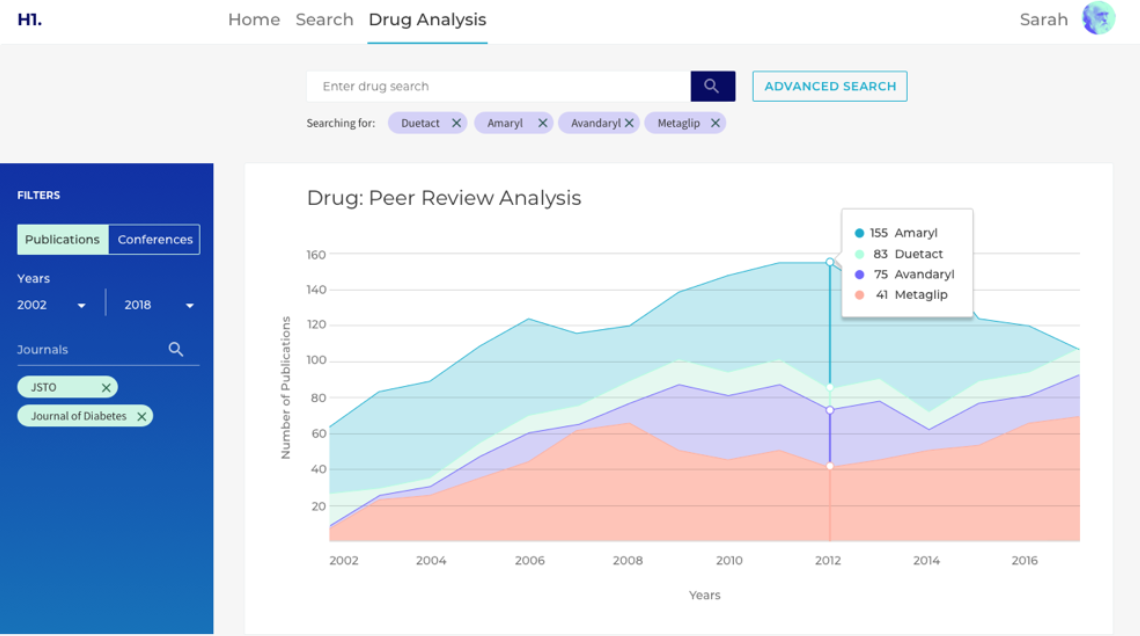Remove the Amaryl search tag
Screen dimensions: 1140x636
542,124
